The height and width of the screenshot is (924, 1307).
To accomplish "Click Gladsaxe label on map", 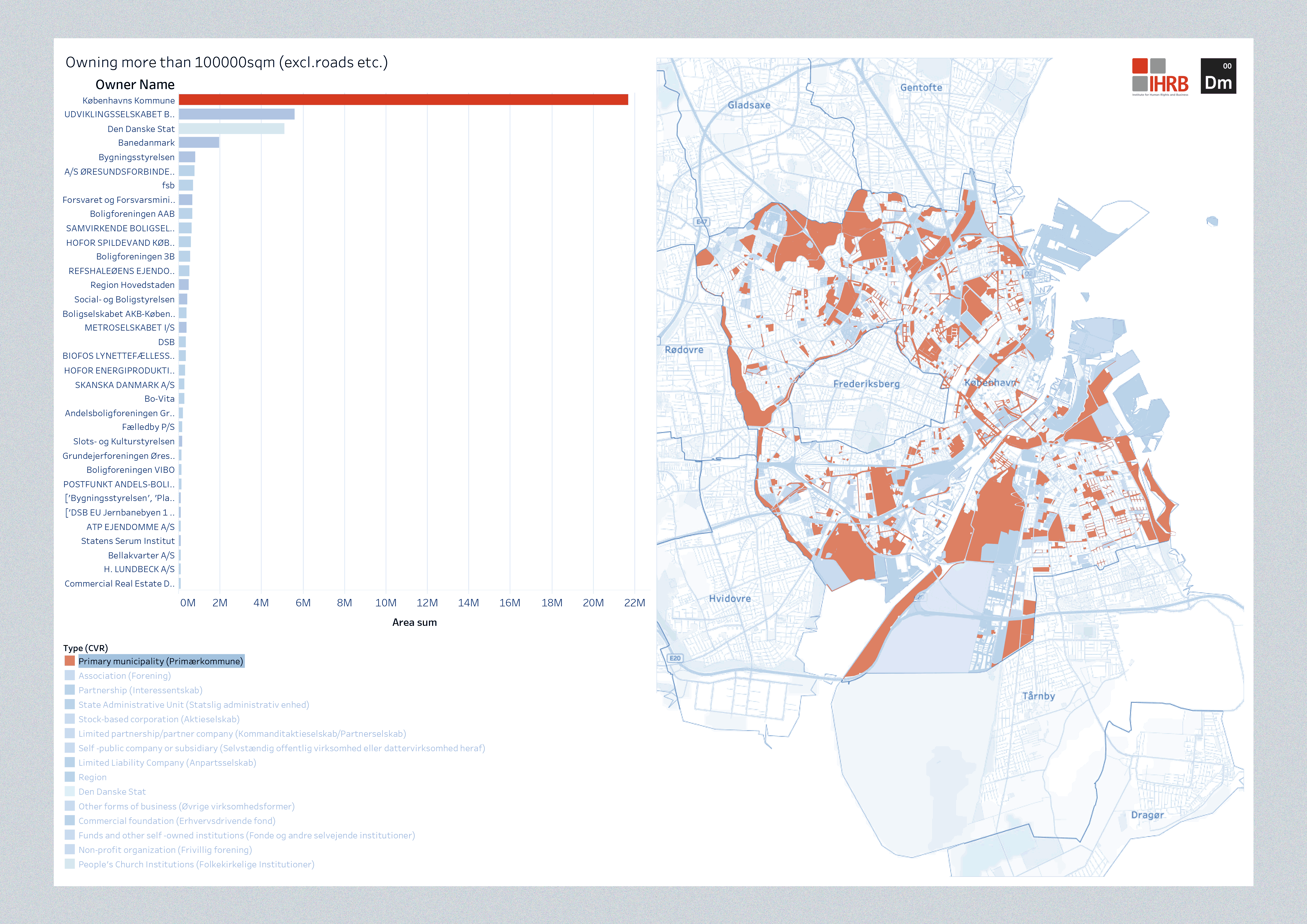I will coord(749,105).
